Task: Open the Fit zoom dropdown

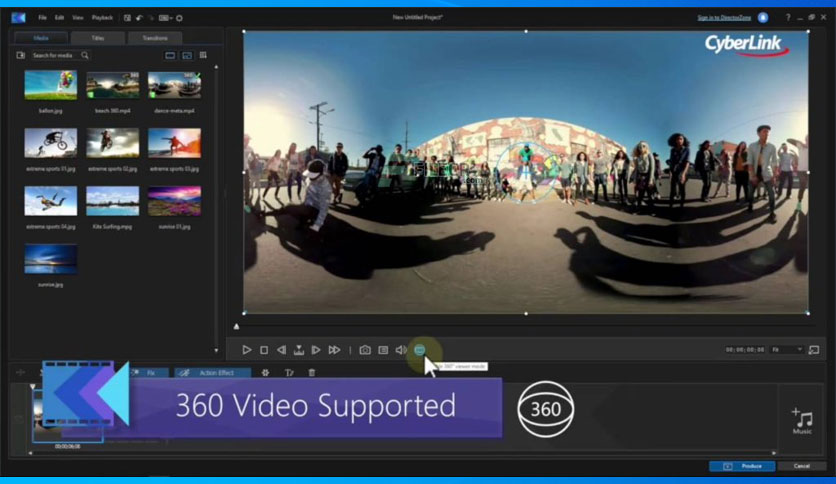Action: point(787,350)
